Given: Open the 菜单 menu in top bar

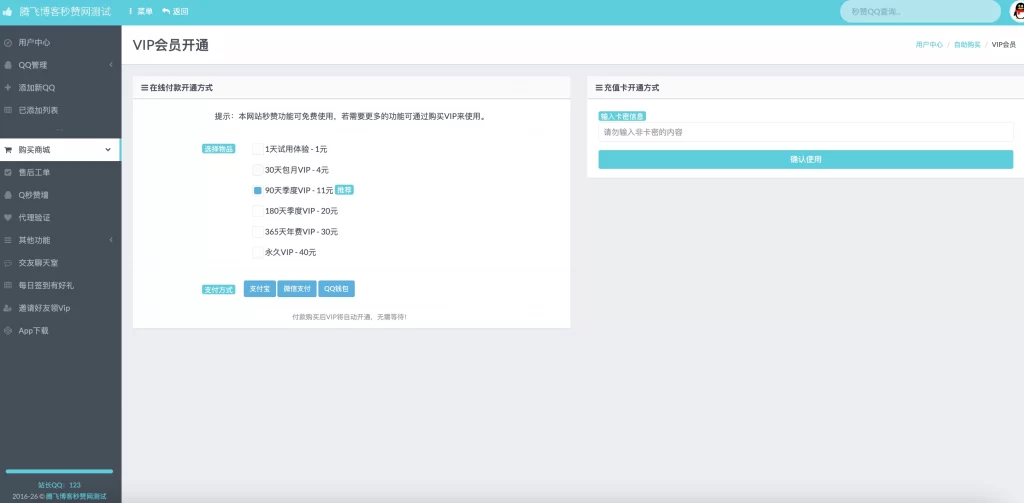Looking at the screenshot, I should [141, 12].
